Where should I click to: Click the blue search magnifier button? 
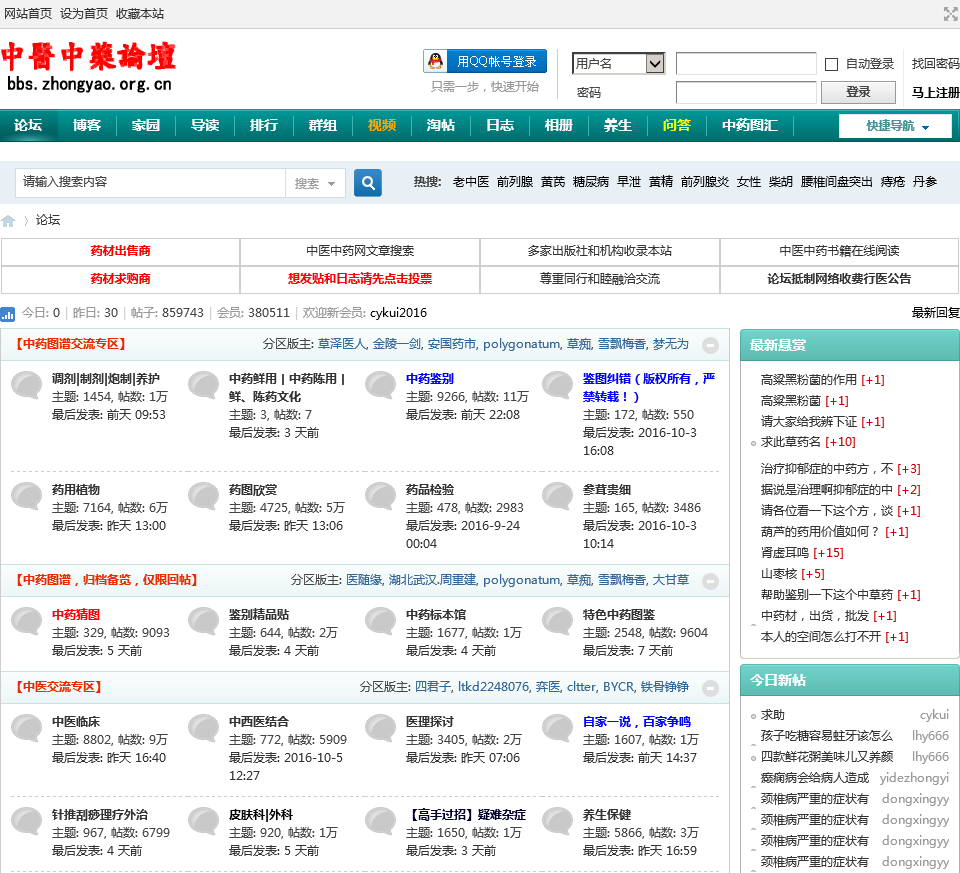368,183
